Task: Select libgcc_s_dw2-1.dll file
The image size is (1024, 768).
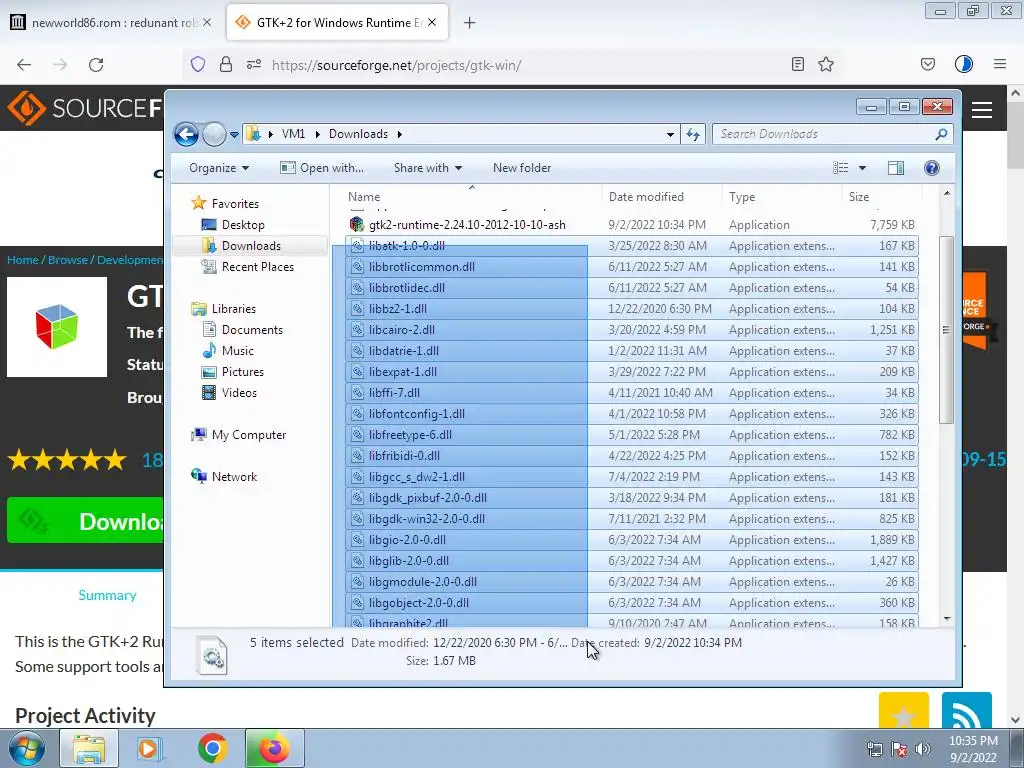Action: click(x=632, y=477)
